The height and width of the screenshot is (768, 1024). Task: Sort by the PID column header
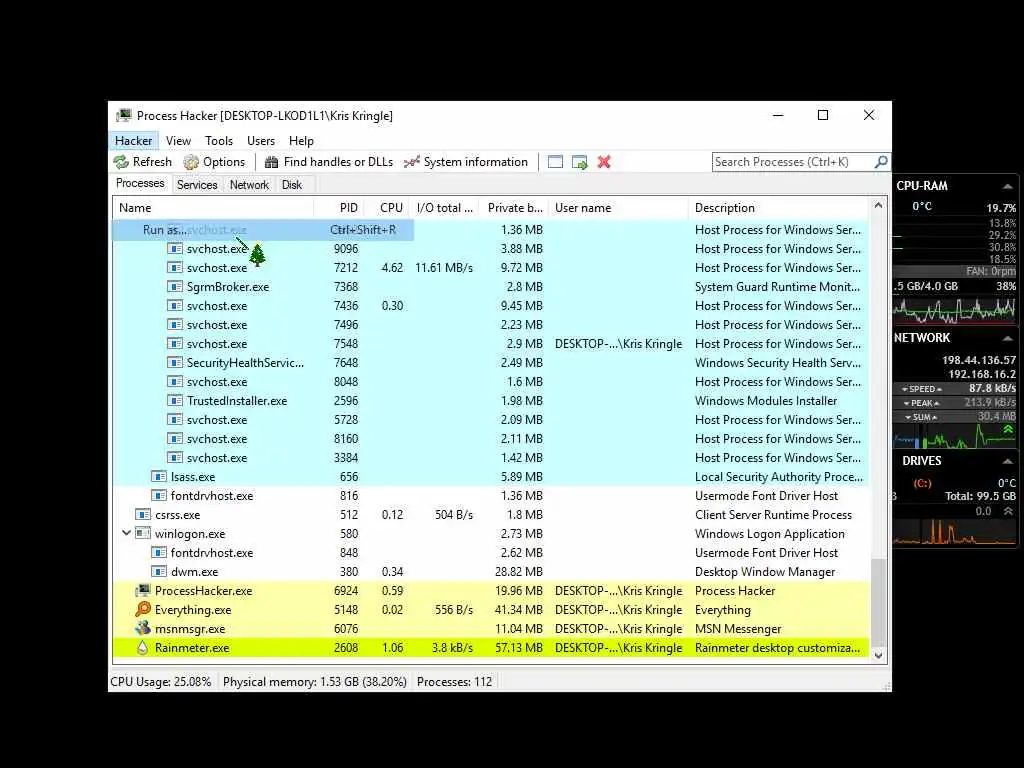point(340,208)
